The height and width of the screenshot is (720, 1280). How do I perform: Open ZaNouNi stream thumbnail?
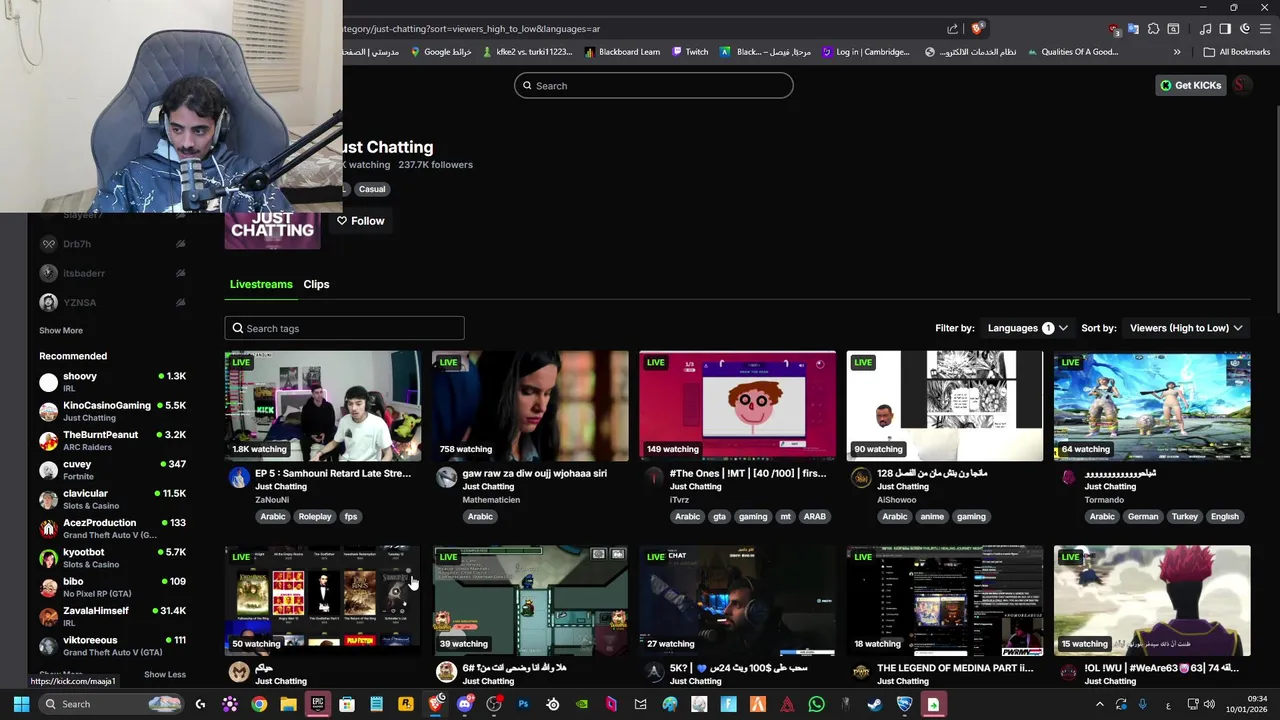point(323,406)
